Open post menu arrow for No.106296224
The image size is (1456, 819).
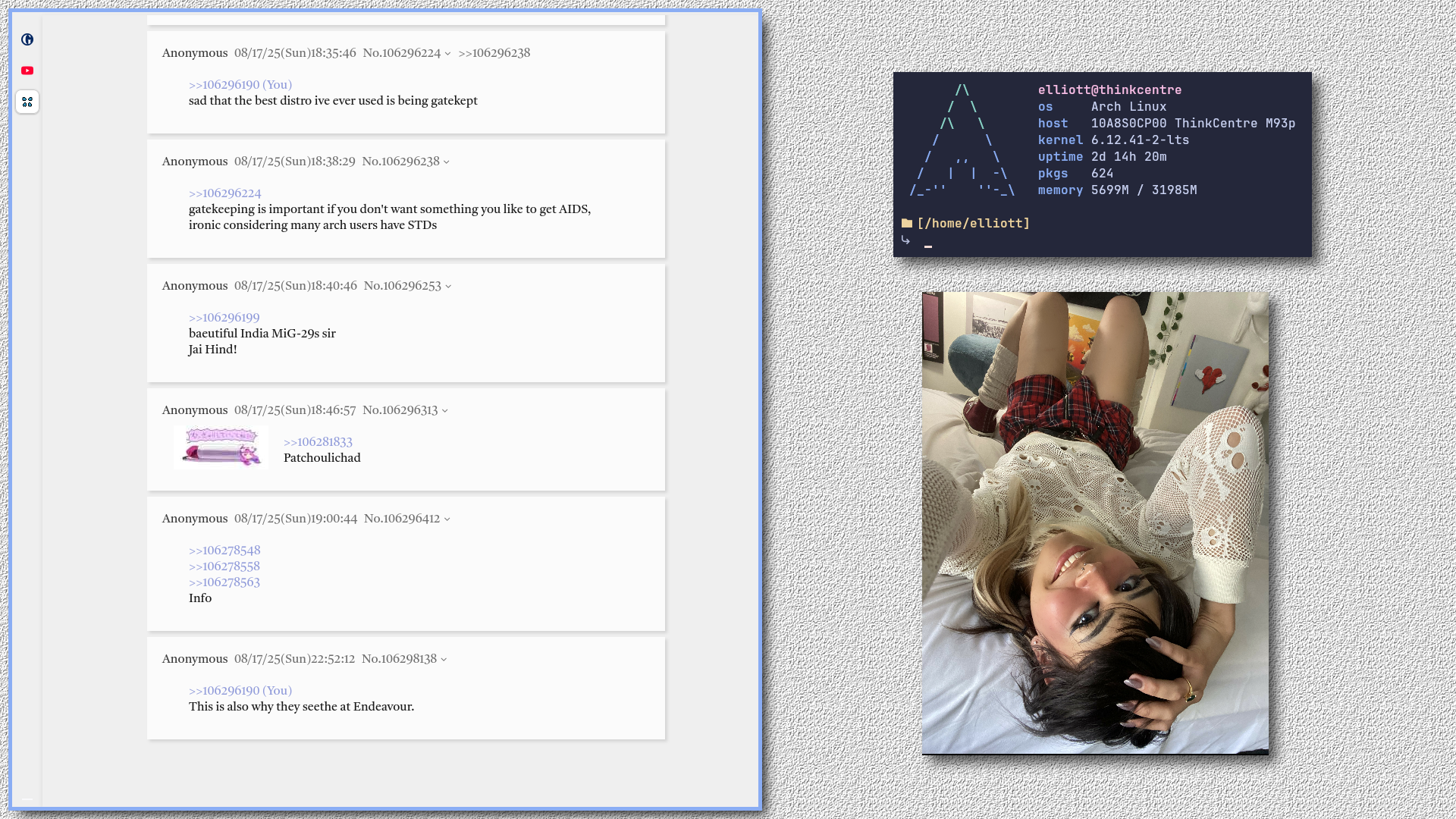(x=447, y=54)
